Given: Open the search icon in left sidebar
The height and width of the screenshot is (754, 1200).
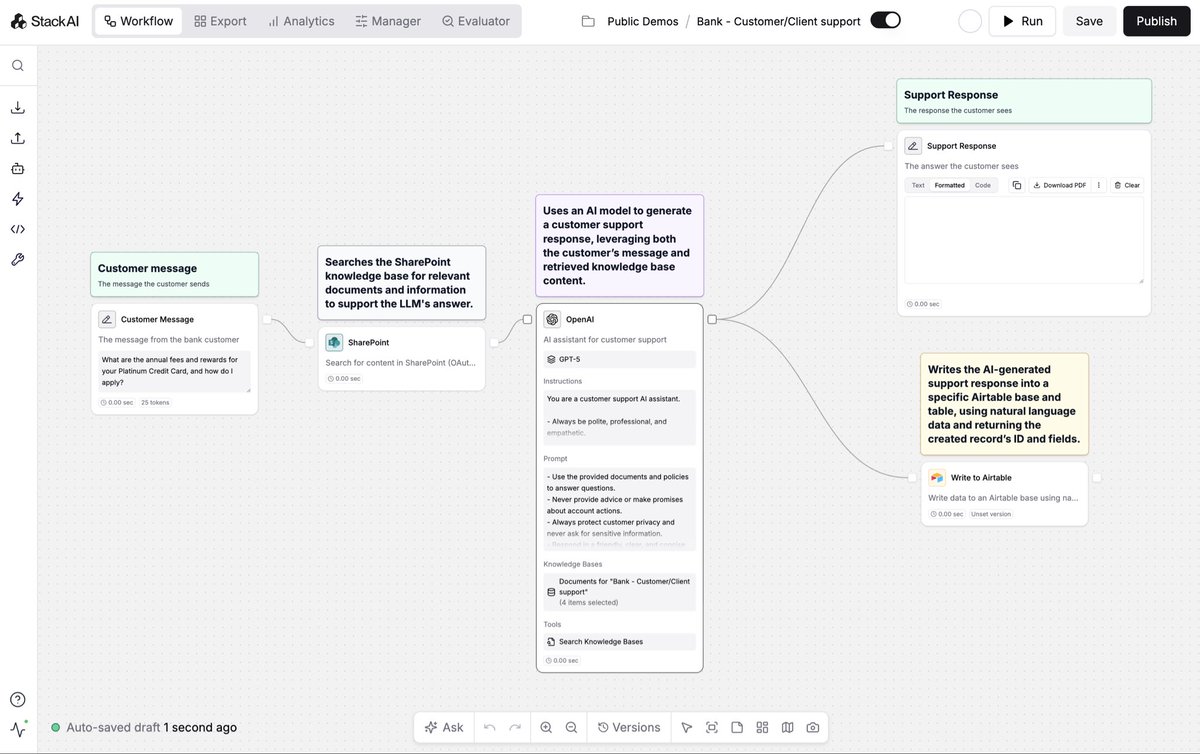Looking at the screenshot, I should [x=18, y=66].
